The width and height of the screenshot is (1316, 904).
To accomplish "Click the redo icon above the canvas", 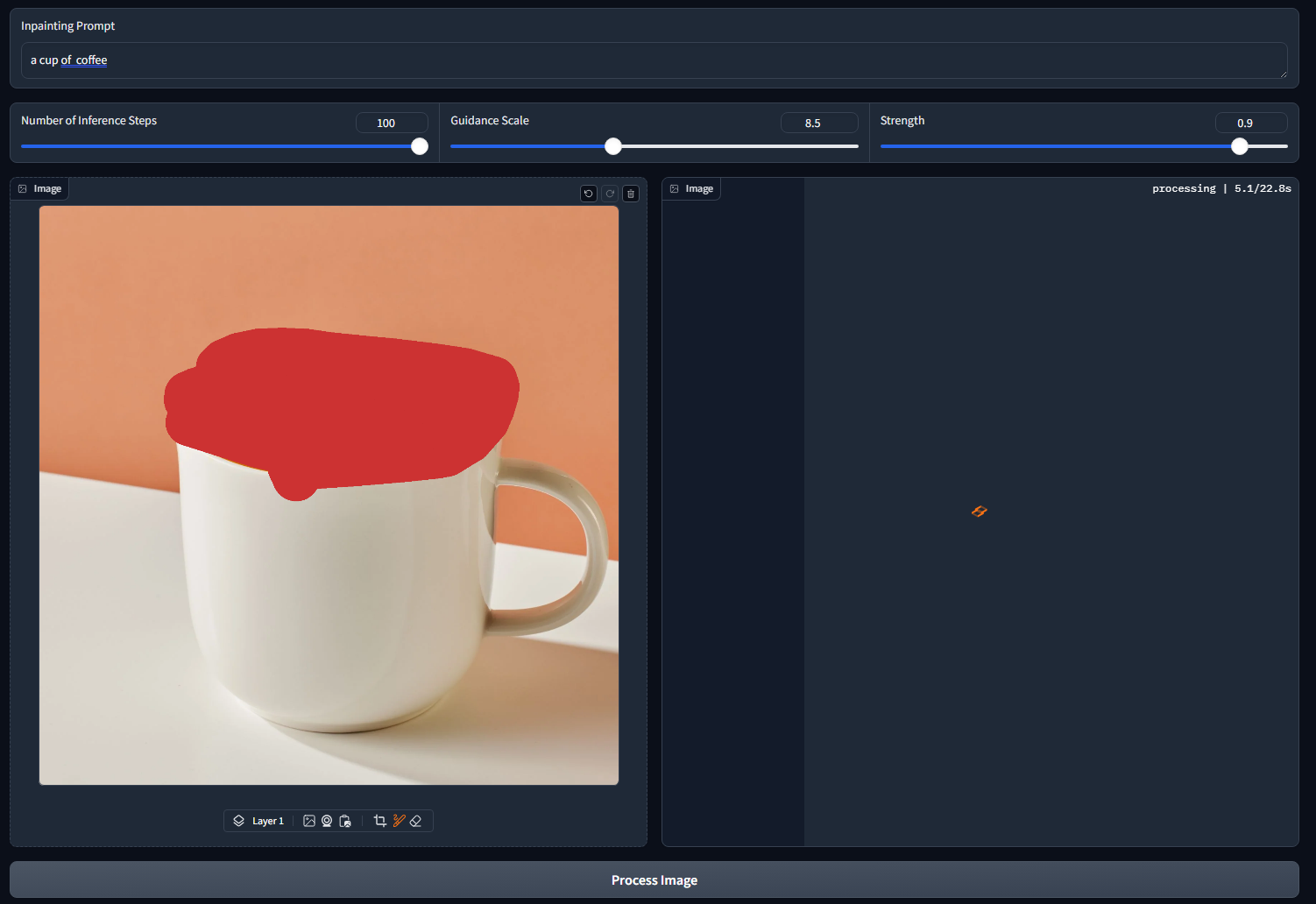I will tap(610, 194).
